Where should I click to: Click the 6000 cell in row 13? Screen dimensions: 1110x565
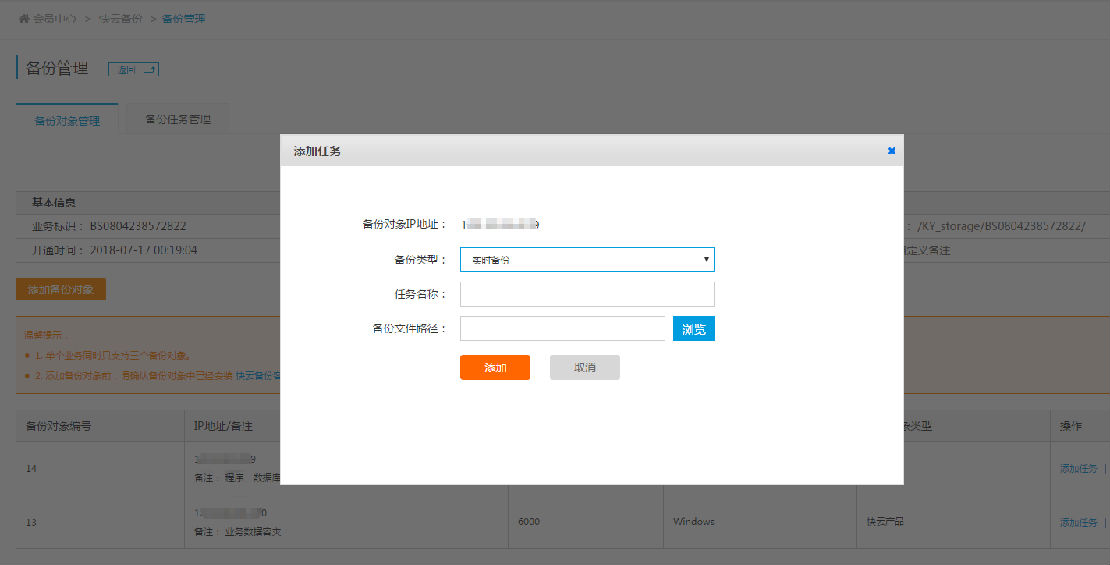click(529, 521)
